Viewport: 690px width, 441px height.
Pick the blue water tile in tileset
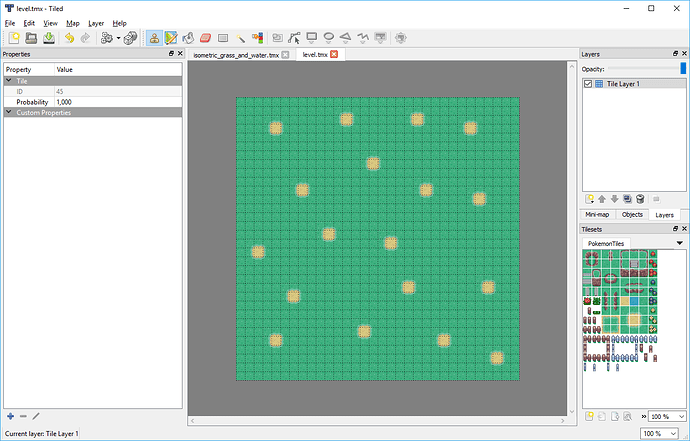tap(634, 301)
